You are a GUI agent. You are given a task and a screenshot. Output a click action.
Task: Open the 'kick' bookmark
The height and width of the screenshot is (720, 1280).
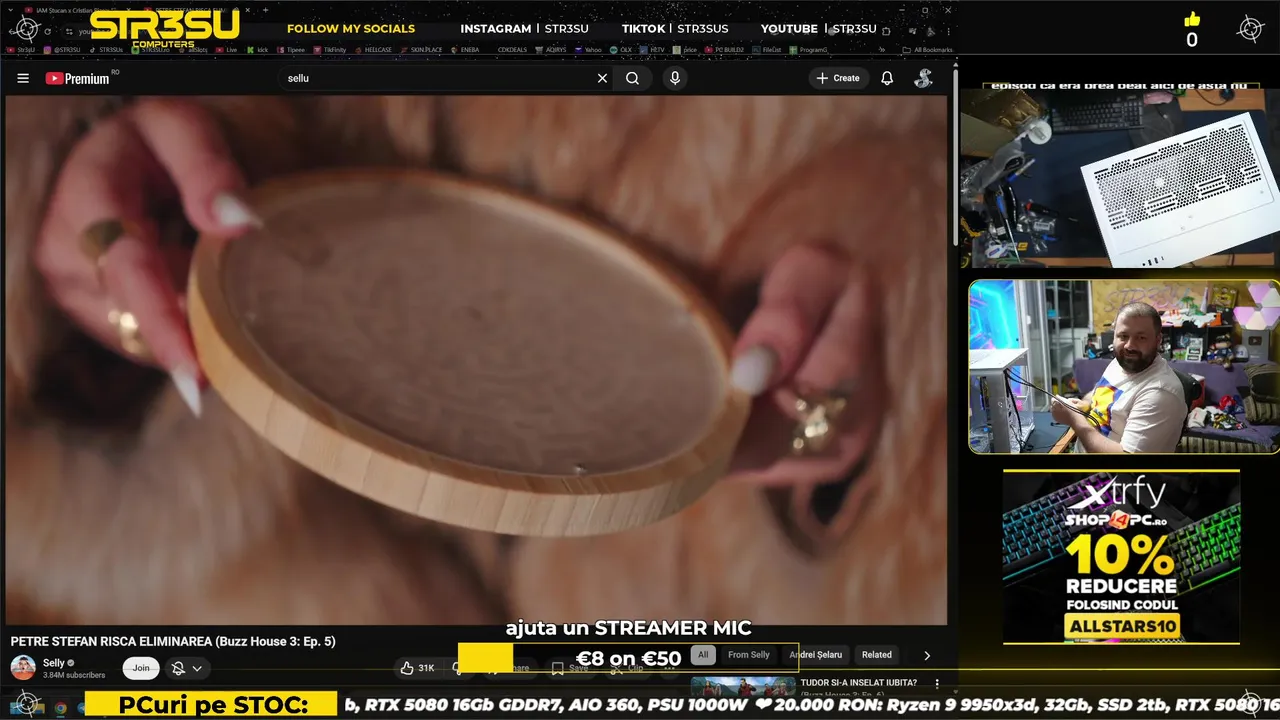click(x=257, y=49)
